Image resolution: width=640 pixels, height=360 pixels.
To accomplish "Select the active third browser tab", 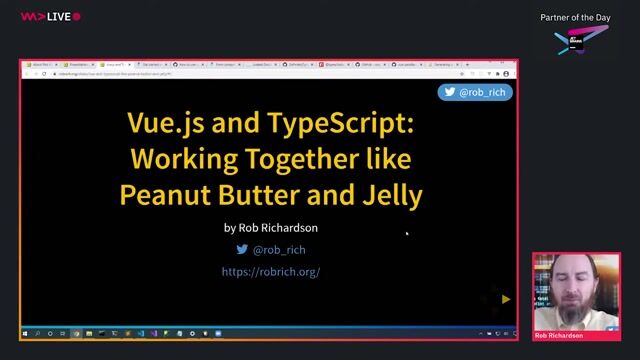I will 116,64.
